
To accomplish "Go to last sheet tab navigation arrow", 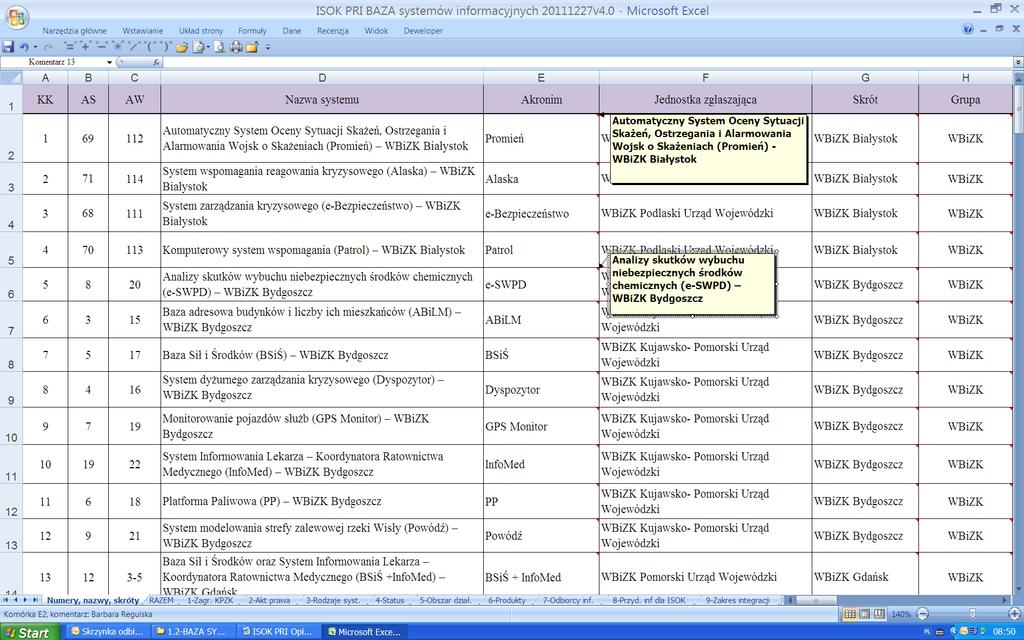I will click(35, 600).
